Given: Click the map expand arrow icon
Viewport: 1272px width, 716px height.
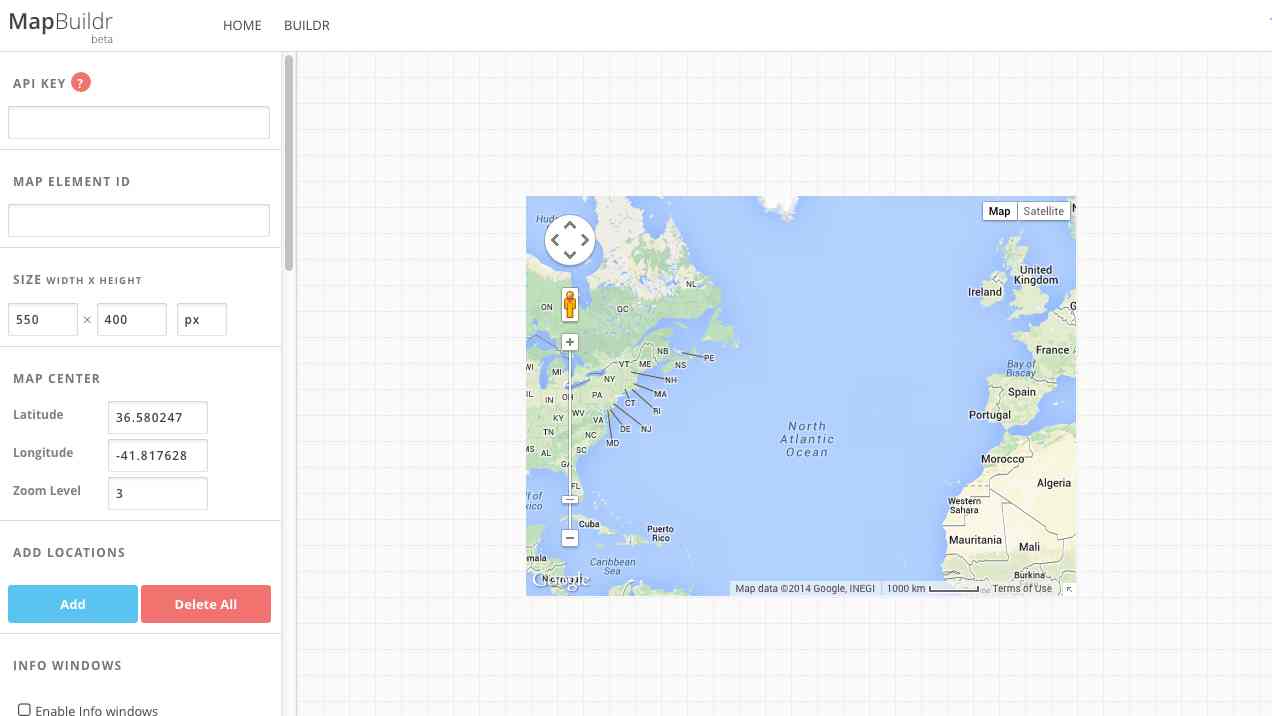Looking at the screenshot, I should 1069,589.
